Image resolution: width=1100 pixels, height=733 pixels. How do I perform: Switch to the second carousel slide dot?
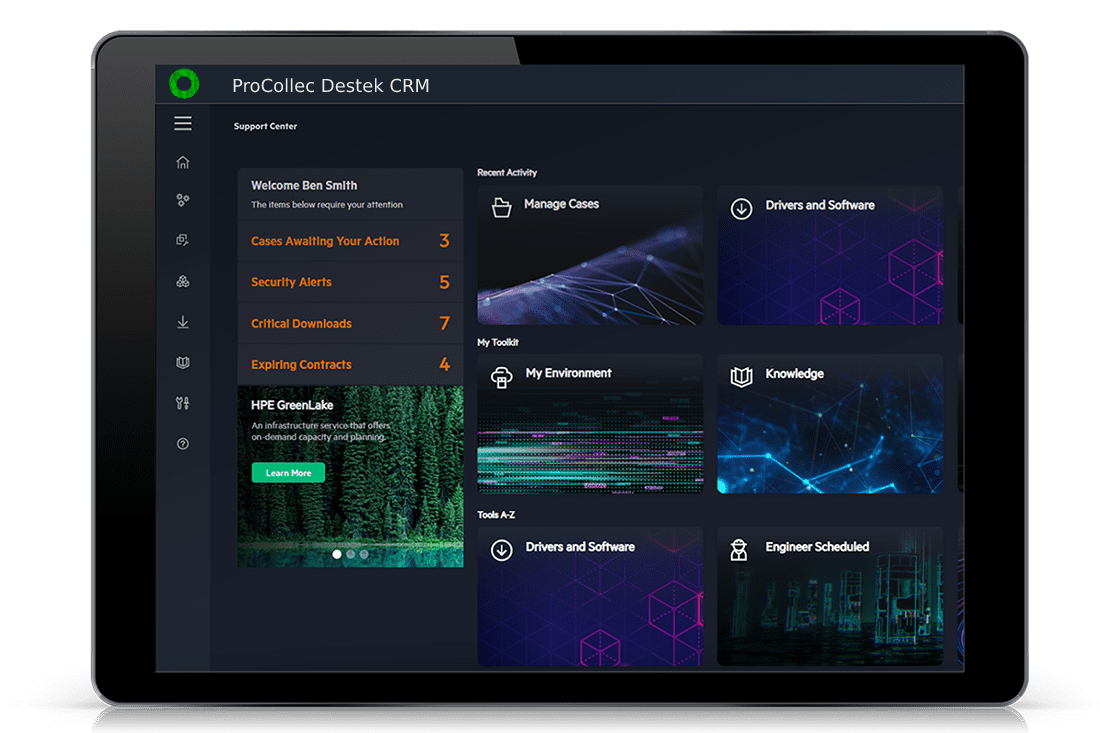coord(350,554)
